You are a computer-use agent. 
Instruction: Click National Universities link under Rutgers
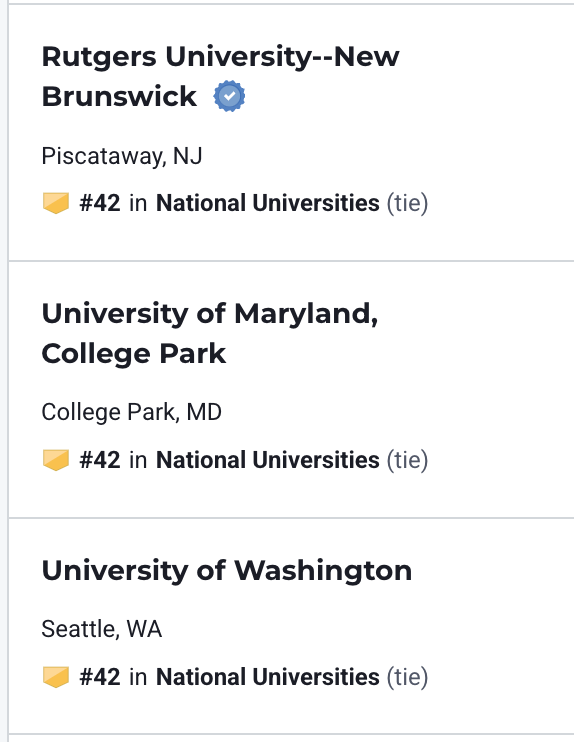point(268,203)
